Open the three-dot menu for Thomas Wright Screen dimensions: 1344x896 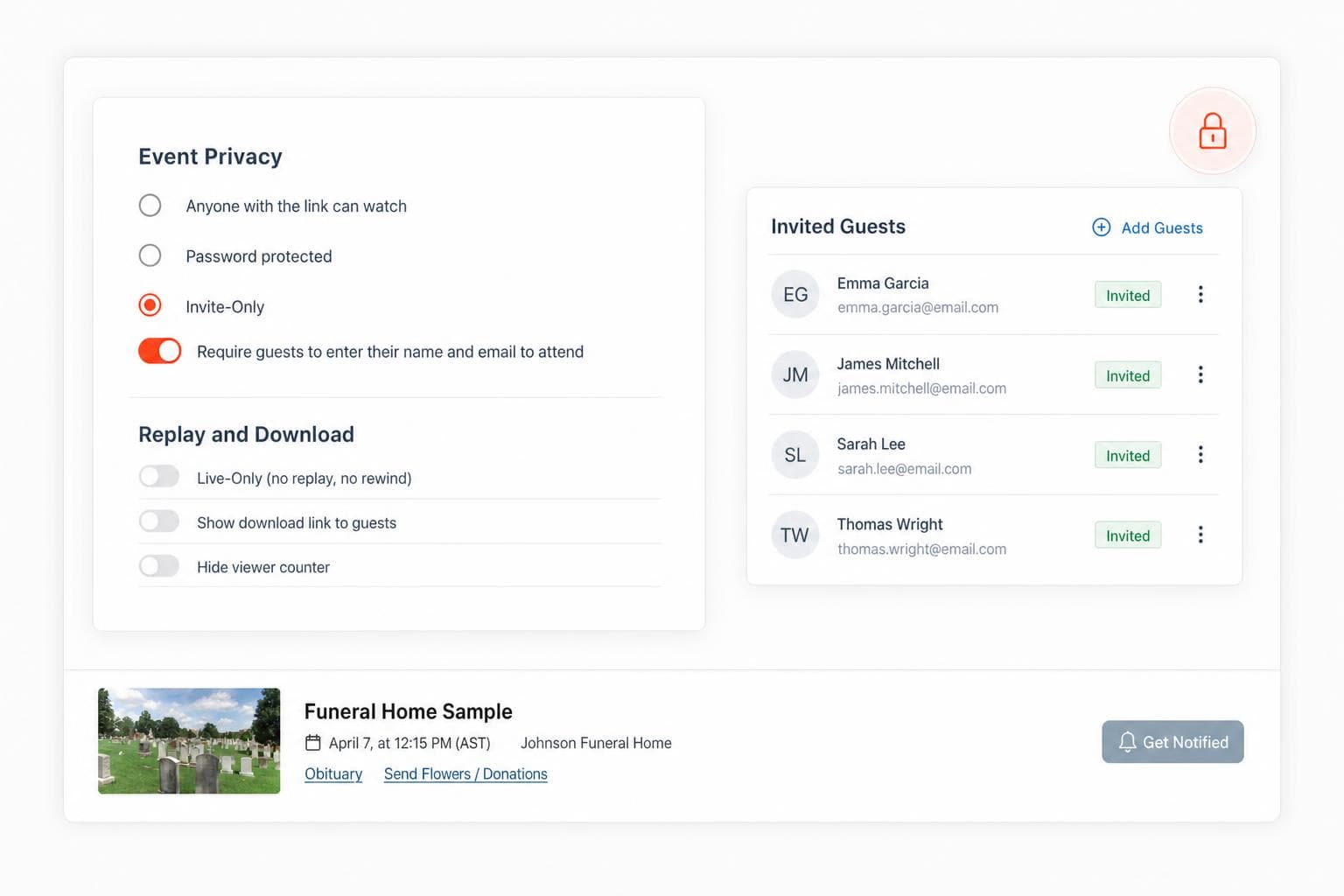pos(1200,535)
